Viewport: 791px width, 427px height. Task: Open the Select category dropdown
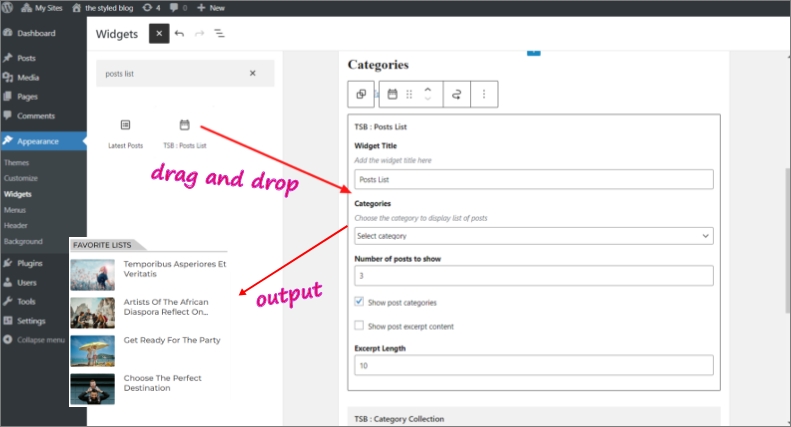pyautogui.click(x=533, y=236)
